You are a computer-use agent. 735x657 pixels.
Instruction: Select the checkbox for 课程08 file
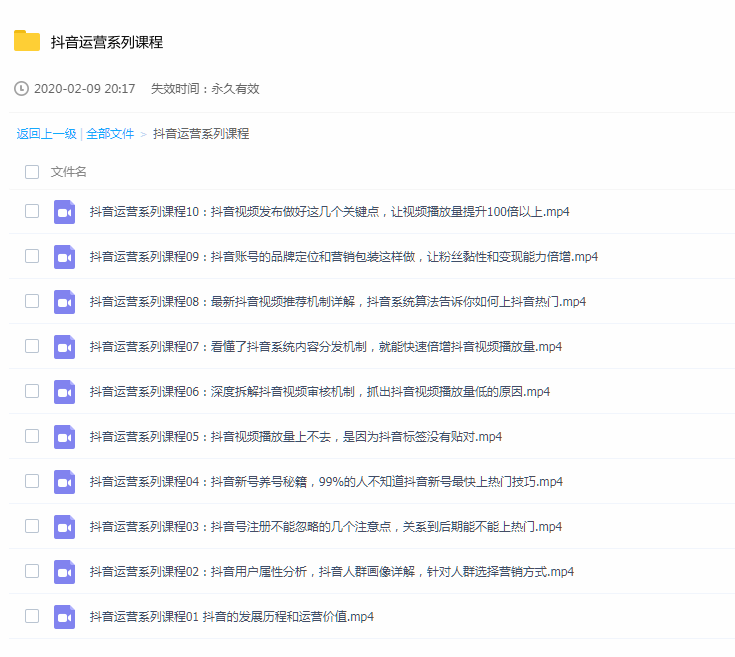[32, 301]
